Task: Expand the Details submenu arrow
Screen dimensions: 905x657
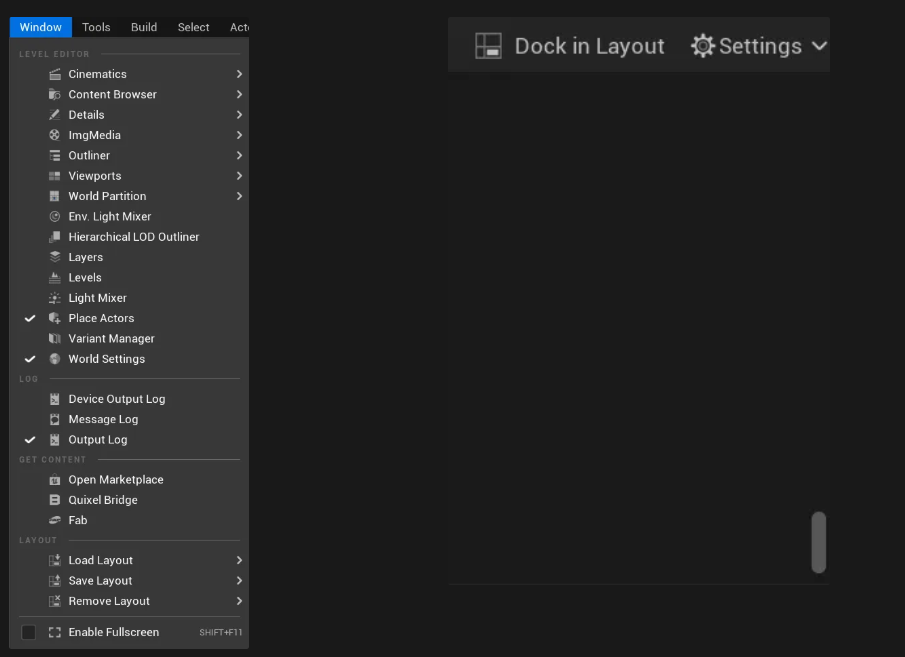Action: (239, 114)
